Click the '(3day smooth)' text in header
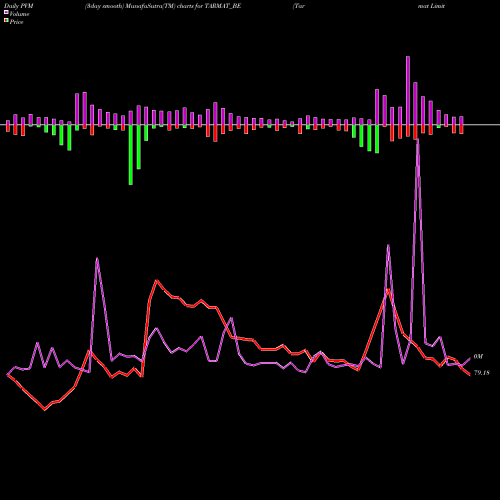 [x=103, y=6]
